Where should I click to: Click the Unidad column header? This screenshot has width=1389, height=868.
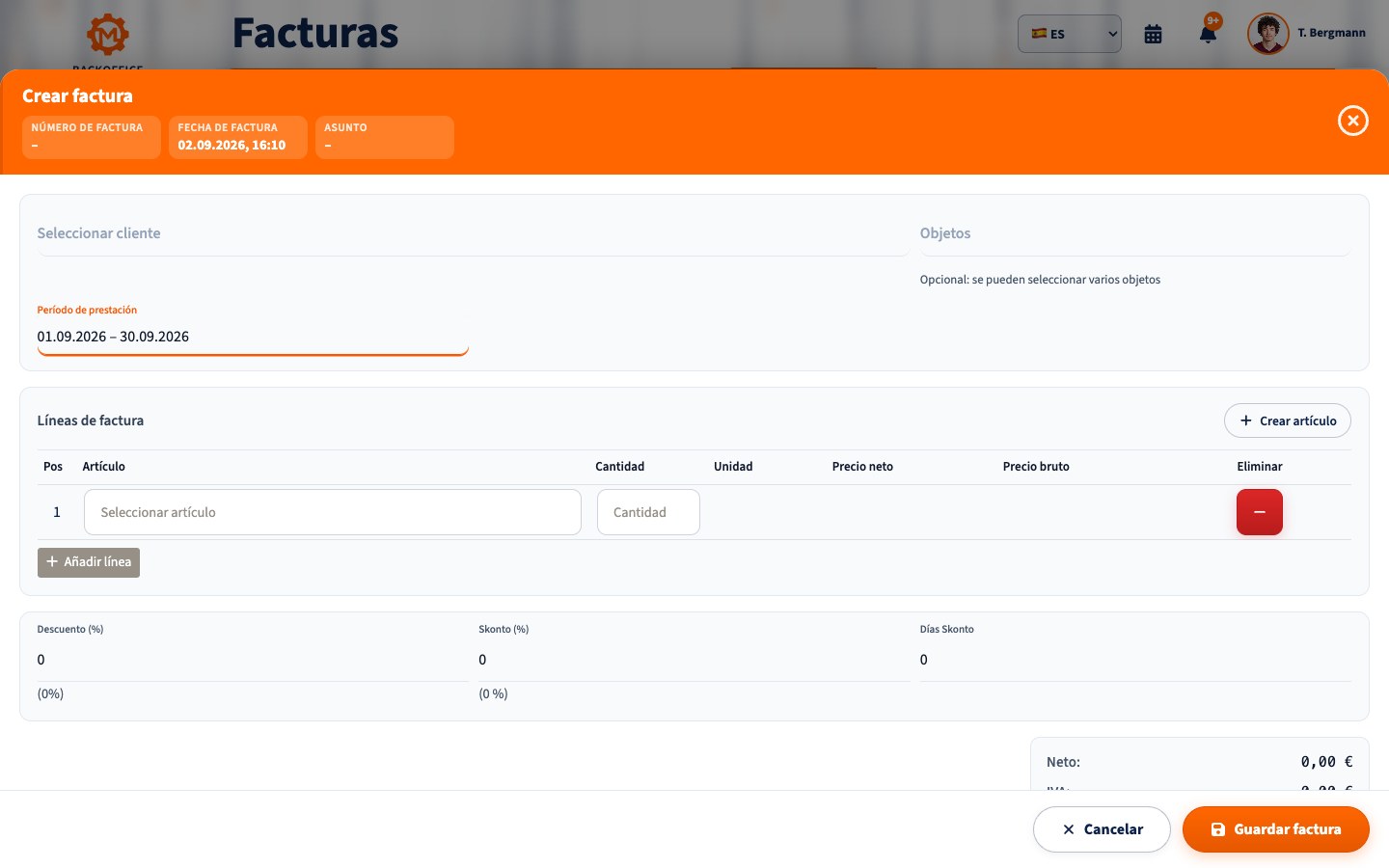[x=733, y=467]
